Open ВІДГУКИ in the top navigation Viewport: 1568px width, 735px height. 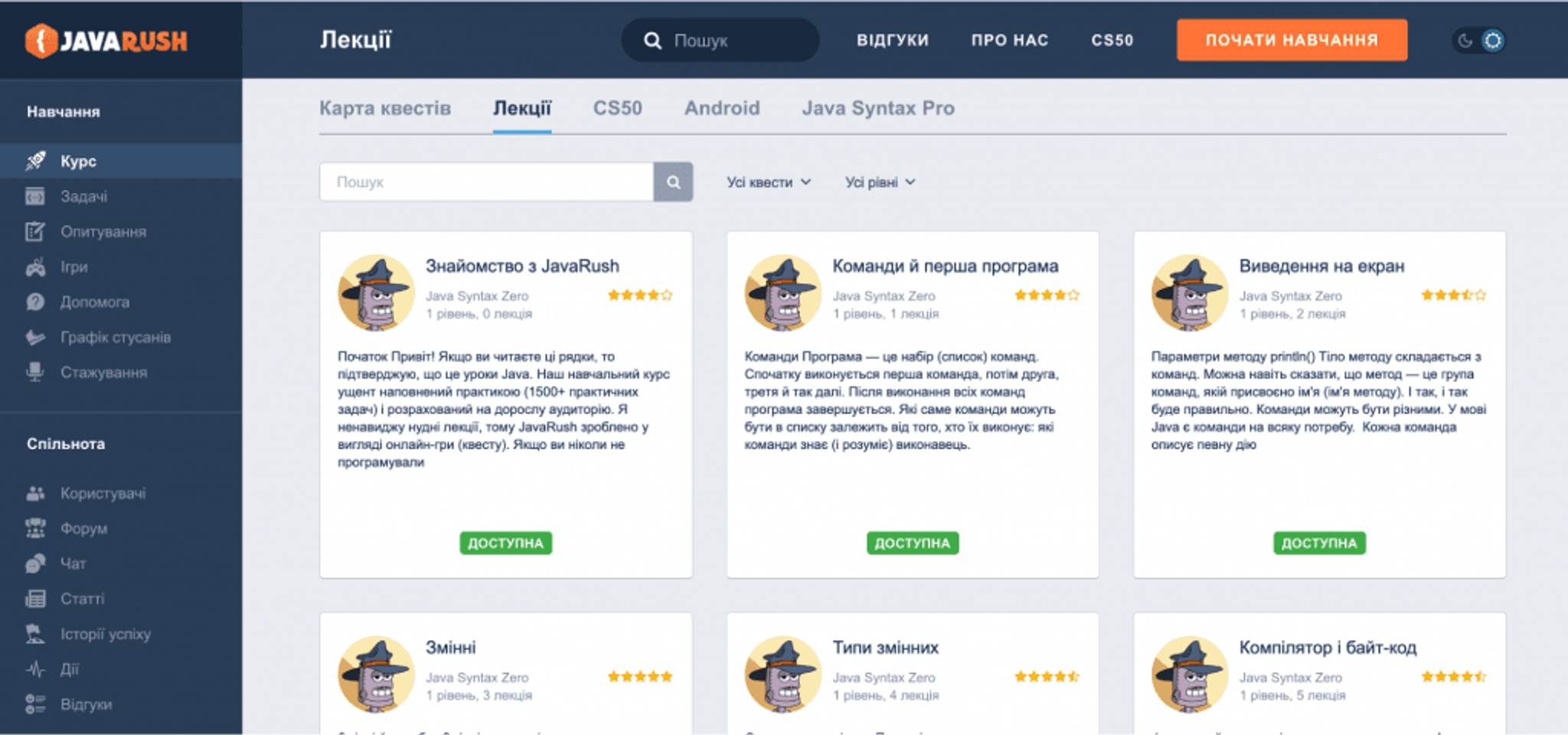coord(892,40)
